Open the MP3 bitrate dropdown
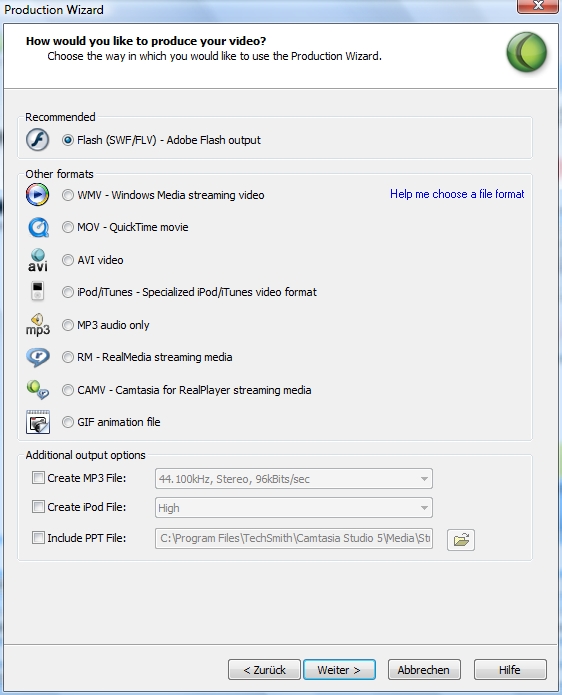This screenshot has width=562, height=695. [x=294, y=479]
